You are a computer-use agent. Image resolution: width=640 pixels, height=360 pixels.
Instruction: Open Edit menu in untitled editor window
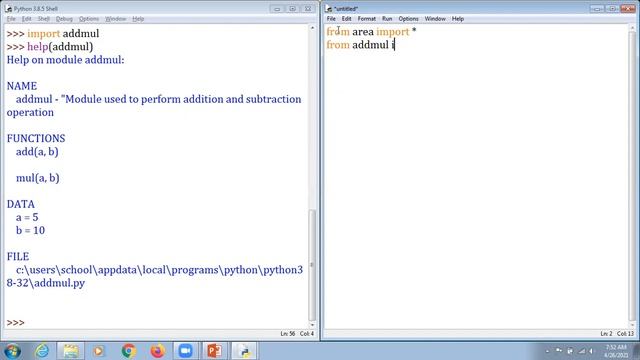tap(347, 19)
